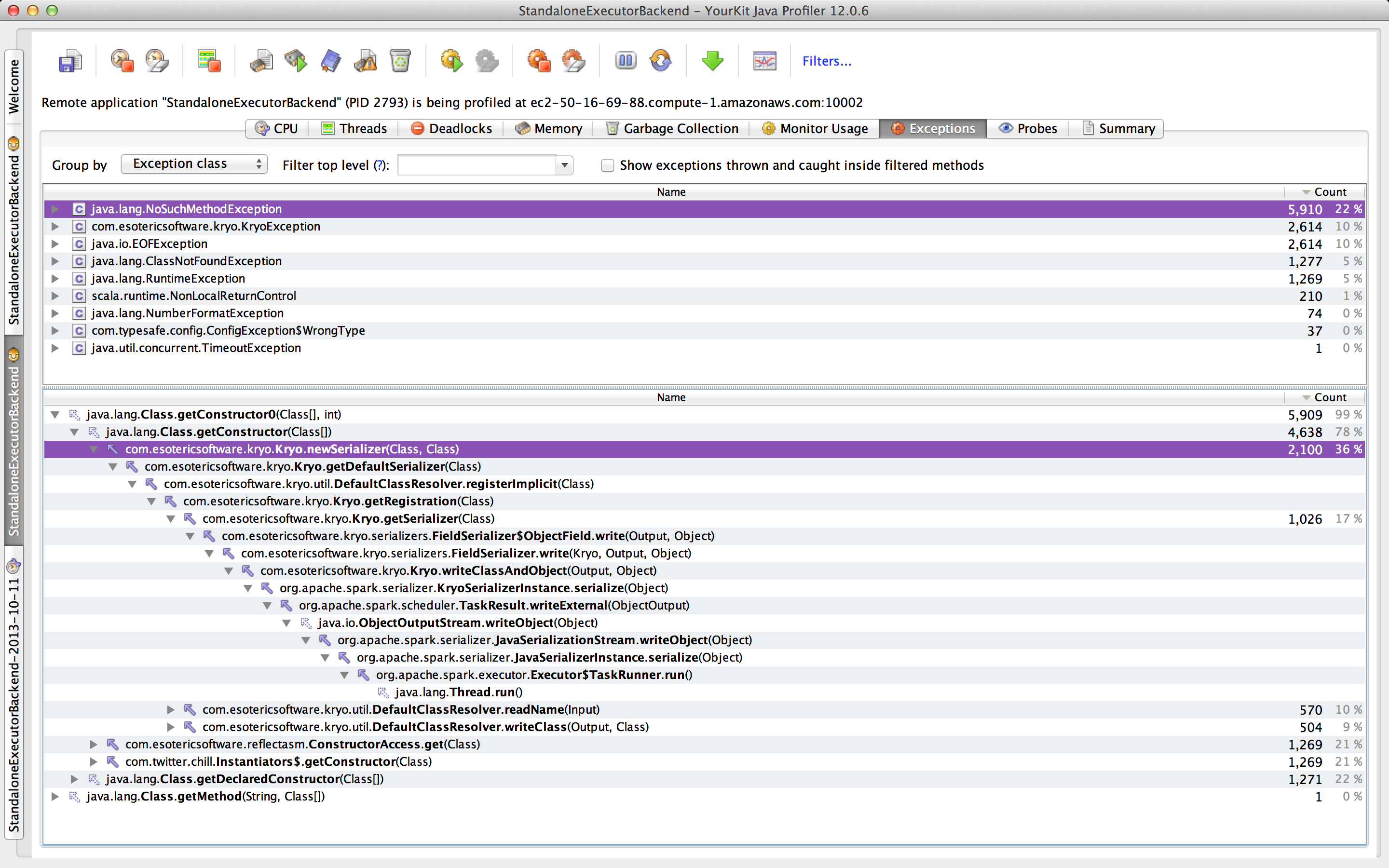Viewport: 1389px width, 868px height.
Task: Switch to the Probes tab
Action: click(x=1028, y=129)
